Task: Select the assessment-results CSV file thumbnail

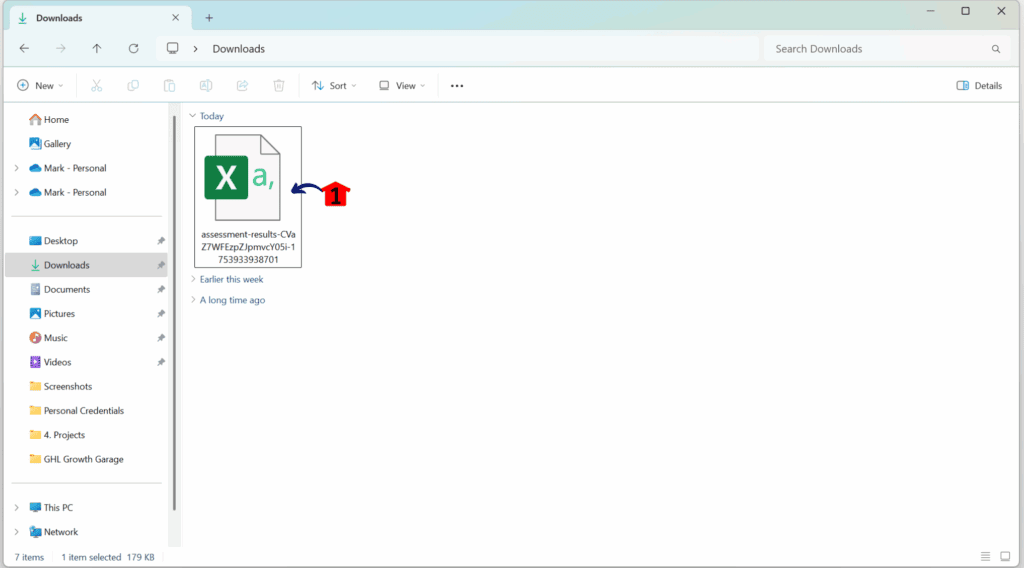Action: [242, 177]
